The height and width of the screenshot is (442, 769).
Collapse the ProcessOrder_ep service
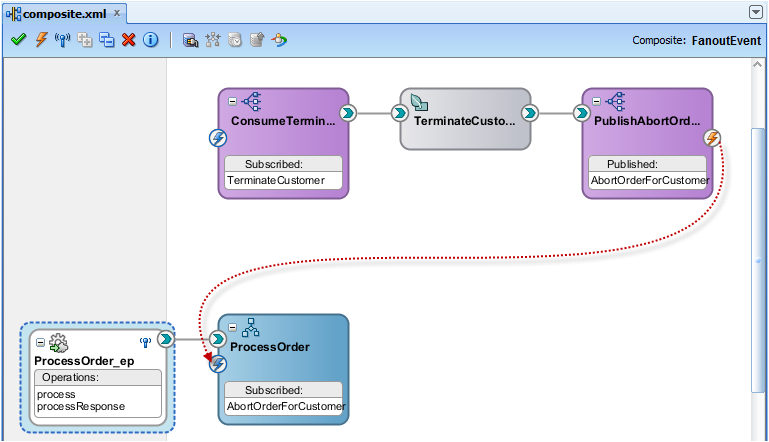click(x=40, y=342)
